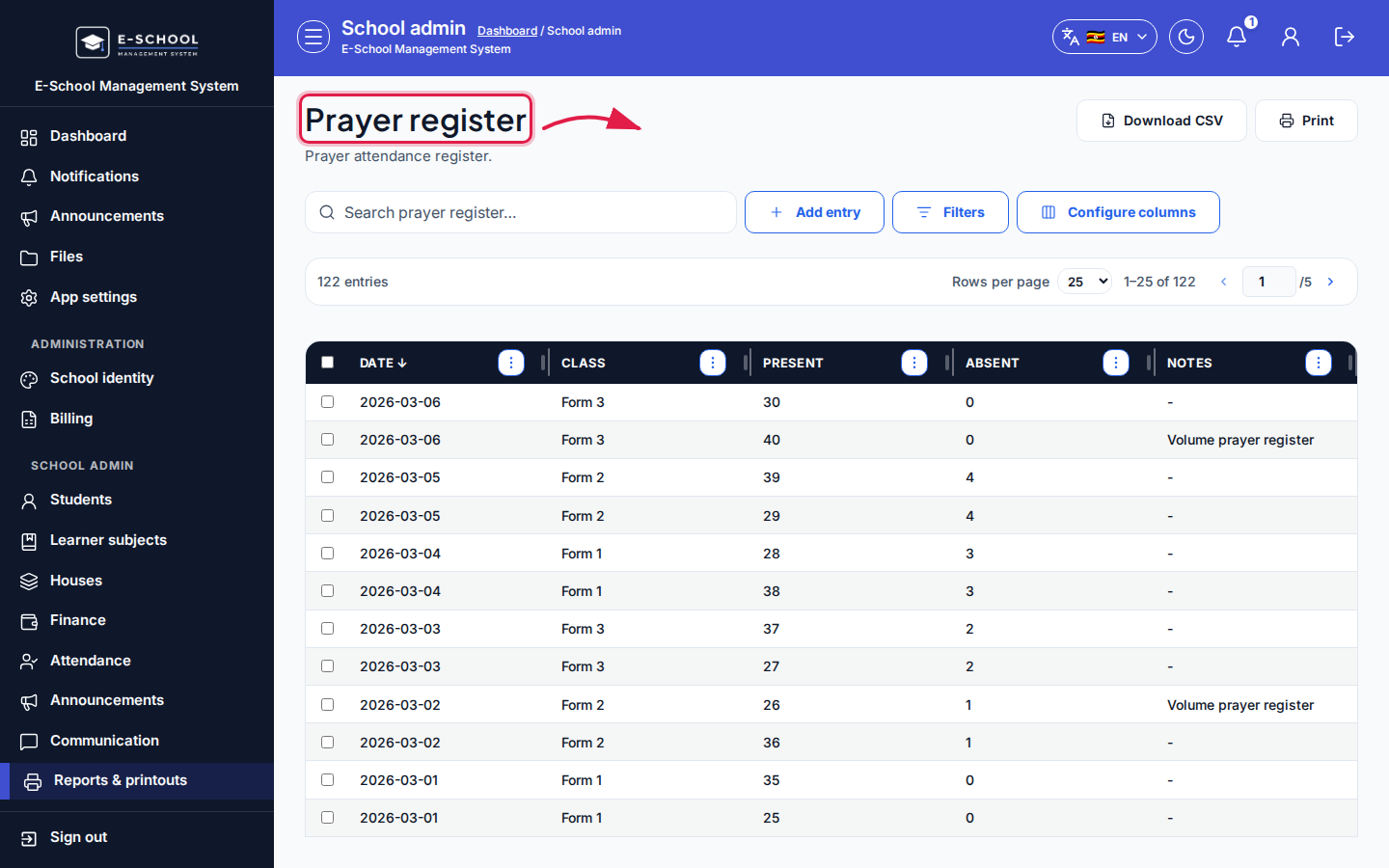Click the logout icon in header

click(x=1345, y=37)
